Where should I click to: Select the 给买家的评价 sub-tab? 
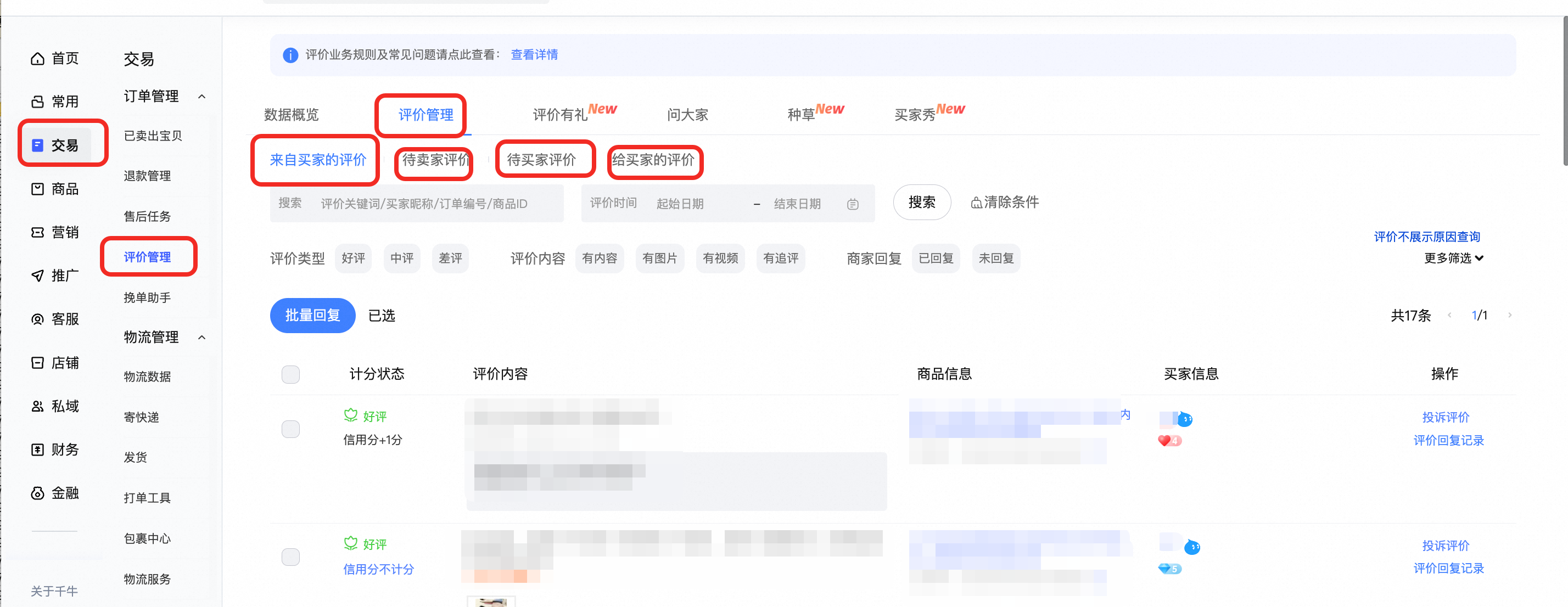(x=653, y=160)
